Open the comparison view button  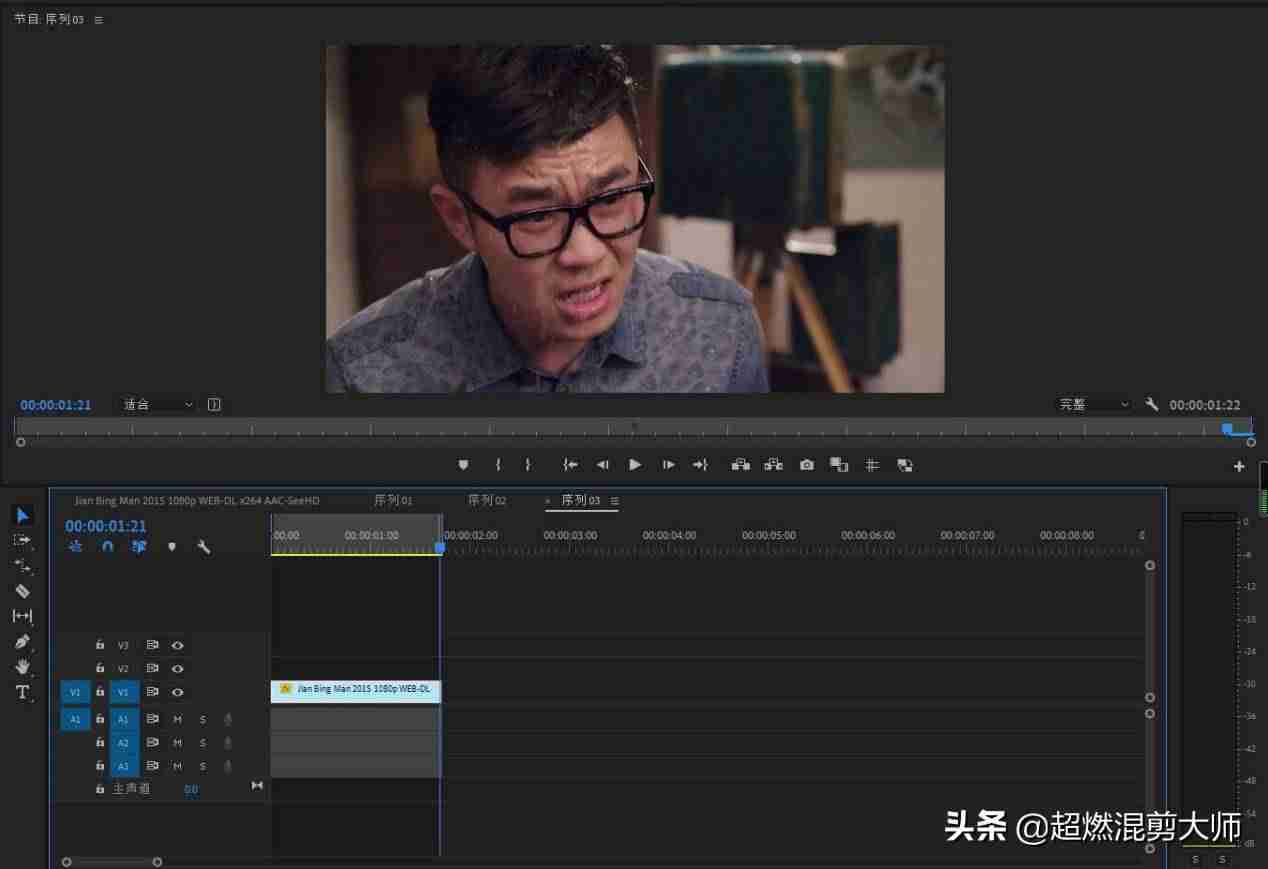[839, 465]
